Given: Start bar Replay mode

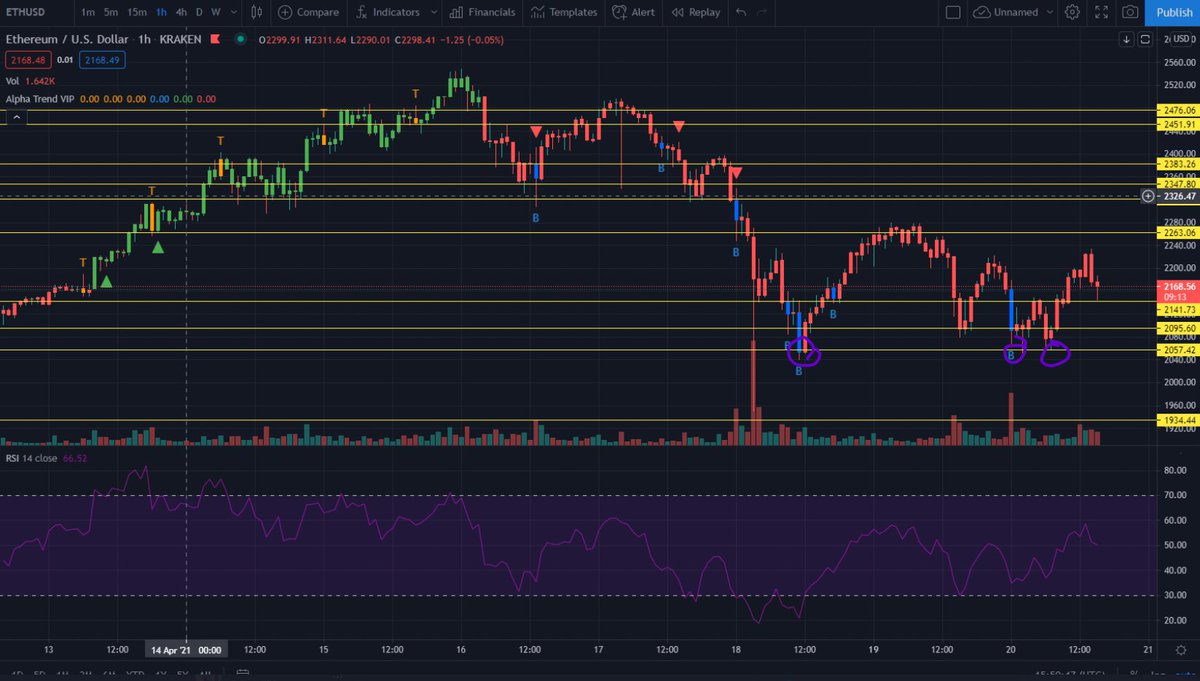Looking at the screenshot, I should [696, 12].
